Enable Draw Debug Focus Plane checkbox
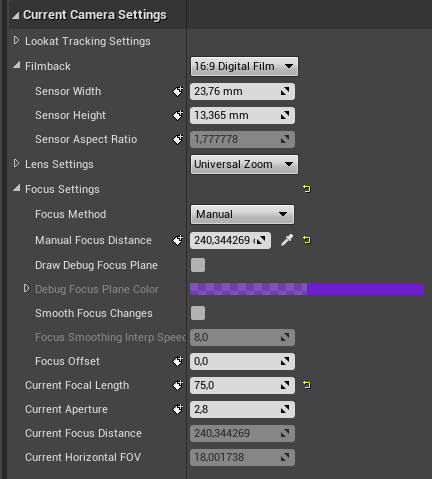The height and width of the screenshot is (479, 432). (x=198, y=265)
